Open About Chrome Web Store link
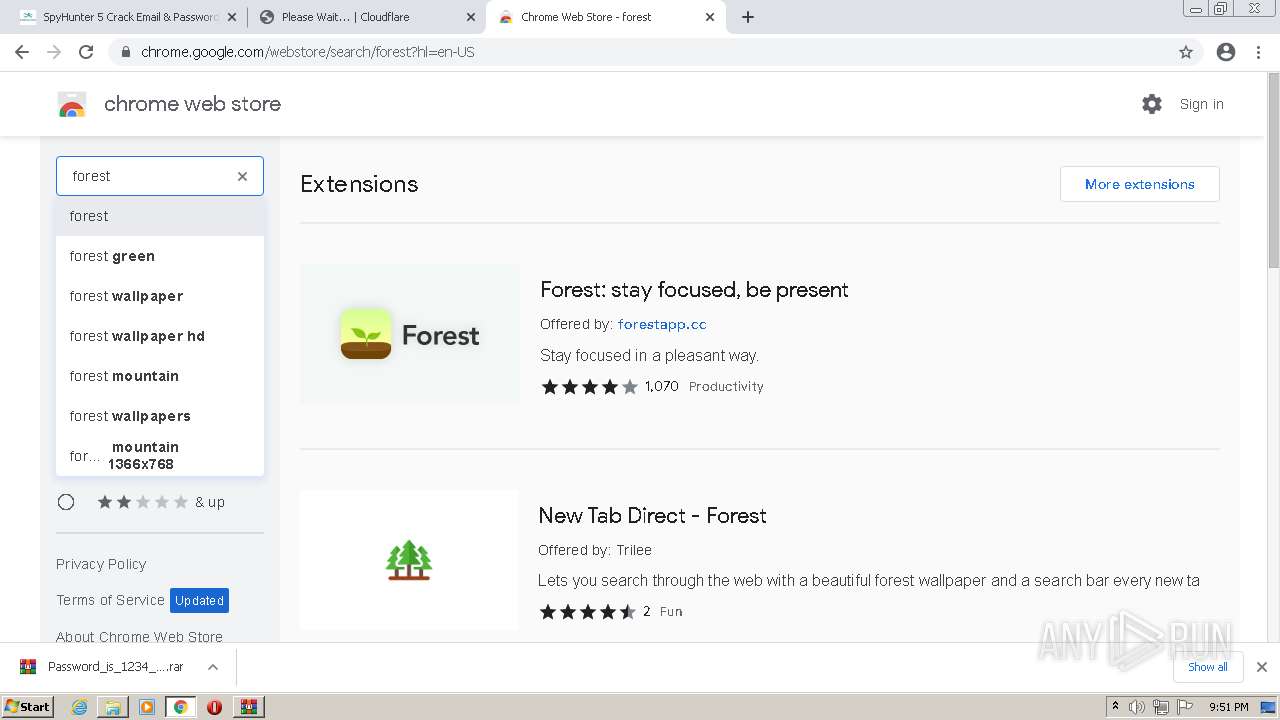The width and height of the screenshot is (1280, 720). pyautogui.click(x=139, y=636)
